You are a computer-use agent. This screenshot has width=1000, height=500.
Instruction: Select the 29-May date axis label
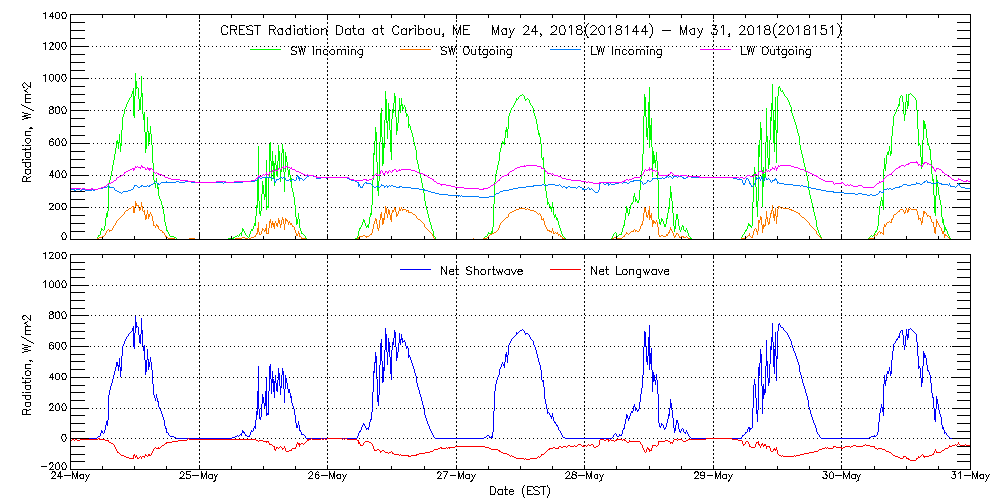713,477
